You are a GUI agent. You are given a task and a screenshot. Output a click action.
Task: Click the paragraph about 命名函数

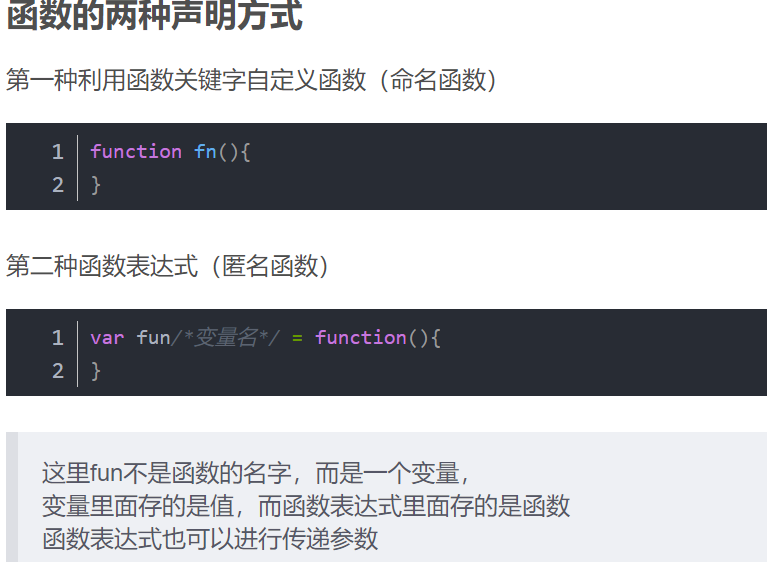252,80
